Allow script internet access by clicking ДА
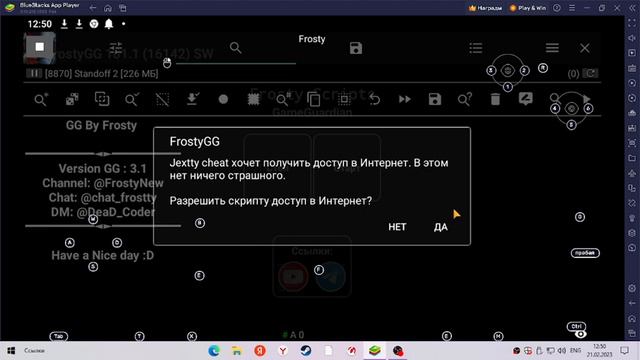Image resolution: width=640 pixels, height=360 pixels. pyautogui.click(x=441, y=227)
